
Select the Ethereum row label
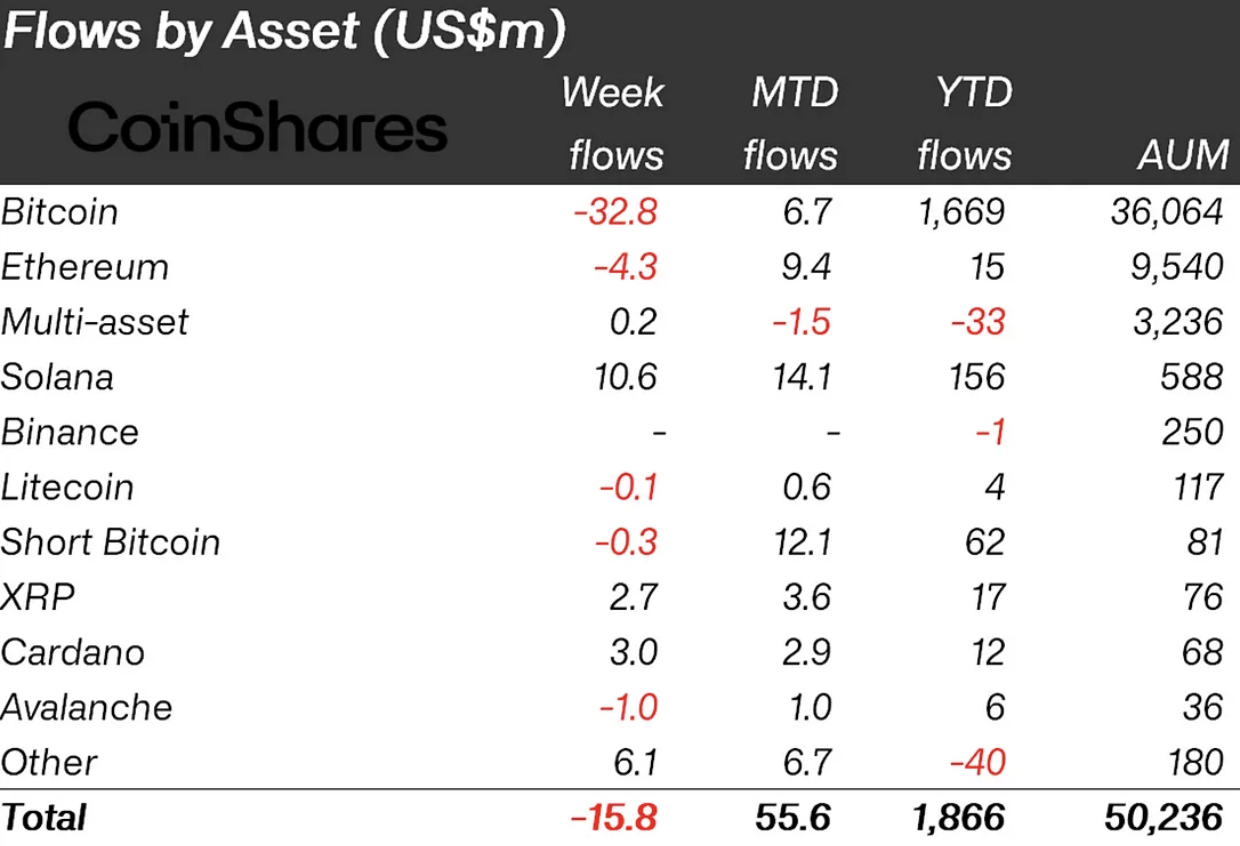pos(85,267)
